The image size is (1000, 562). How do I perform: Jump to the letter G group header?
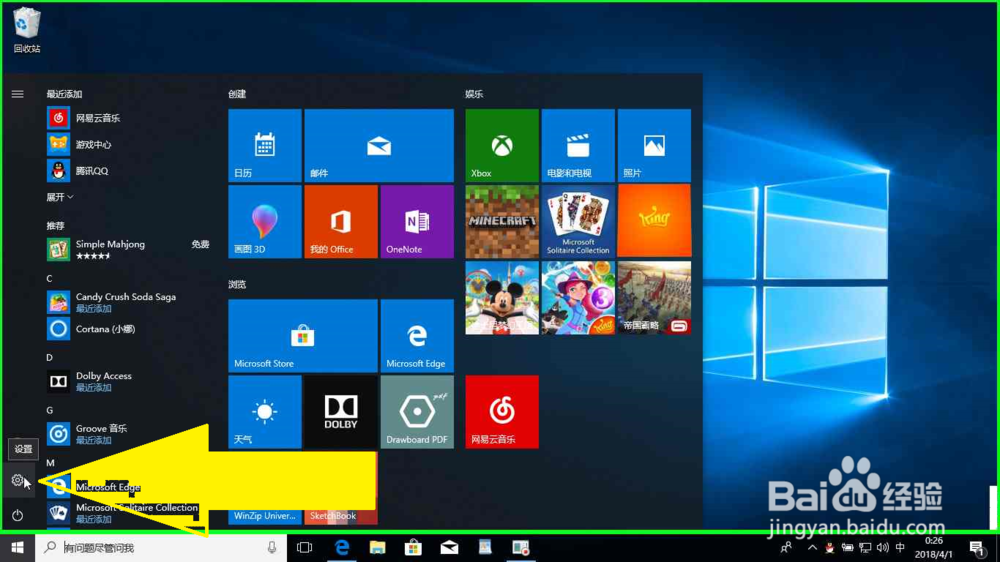[x=49, y=410]
